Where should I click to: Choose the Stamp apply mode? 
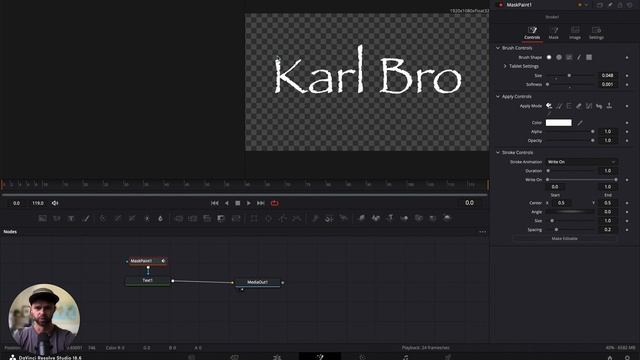609,106
